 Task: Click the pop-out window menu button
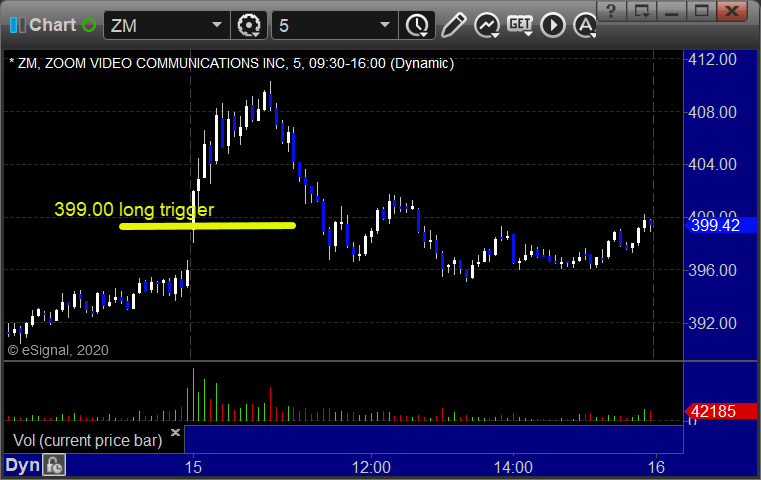click(642, 11)
